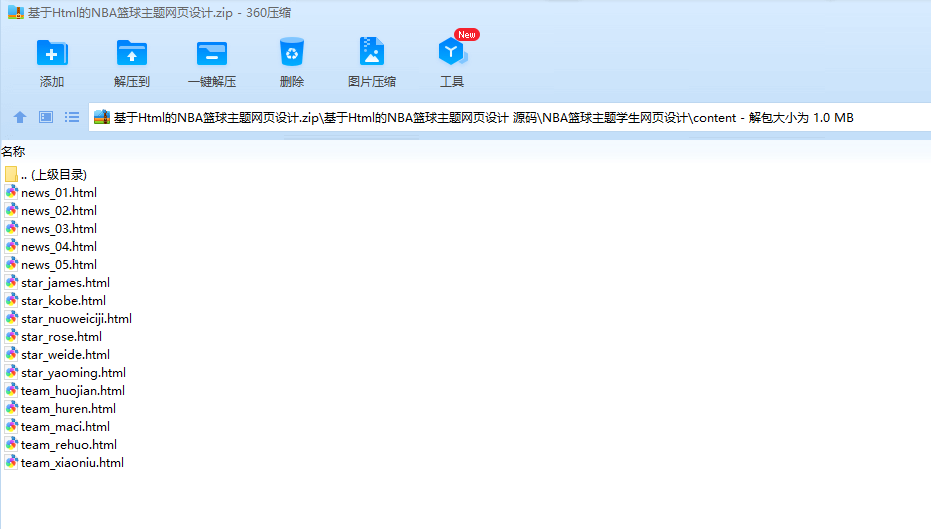Select file team_huren.html
Viewport: 931px width, 529px height.
[61, 409]
